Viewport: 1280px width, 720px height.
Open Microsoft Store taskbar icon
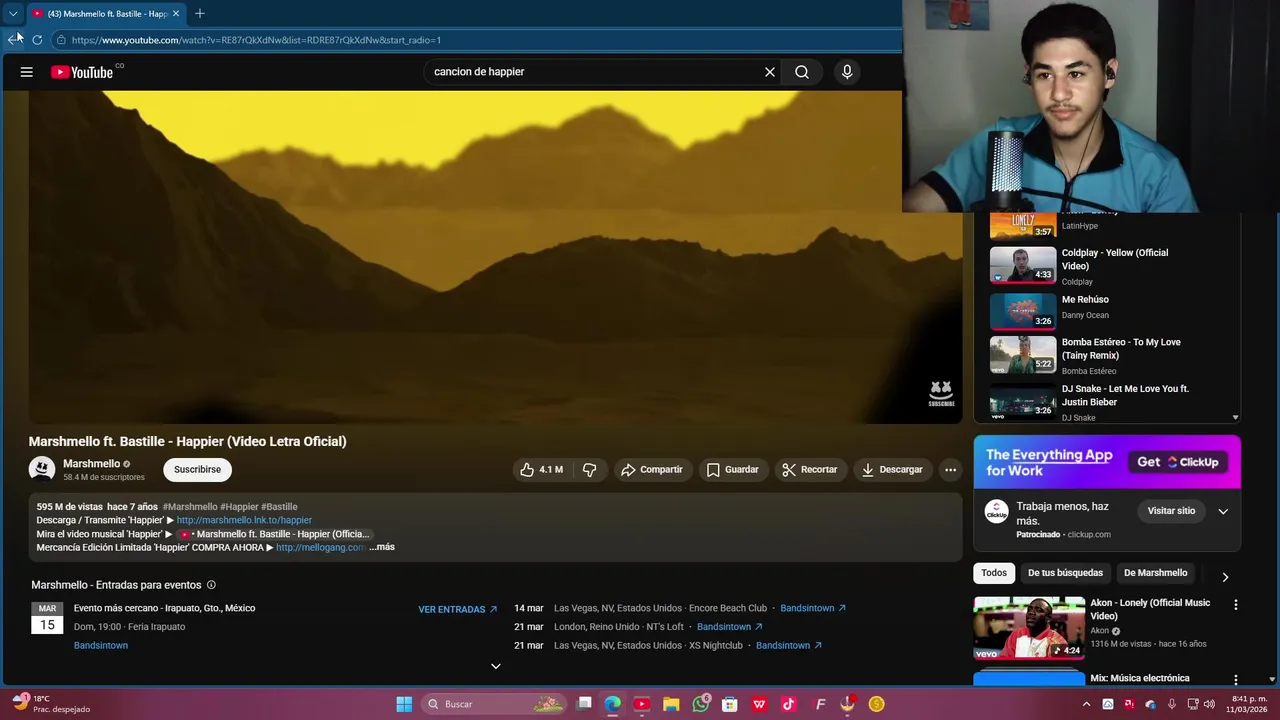730,704
